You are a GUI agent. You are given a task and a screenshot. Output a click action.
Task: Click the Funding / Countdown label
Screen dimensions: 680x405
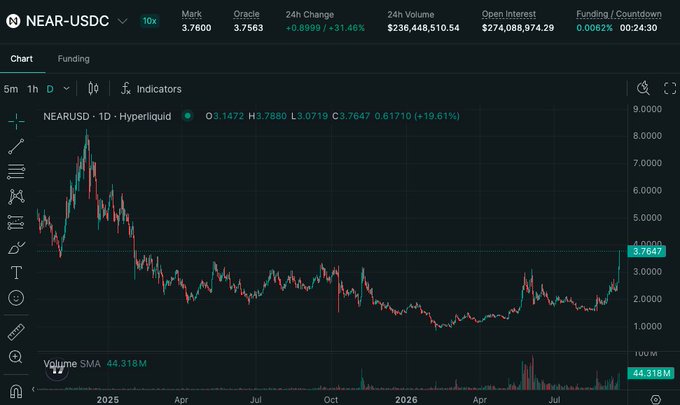click(619, 14)
